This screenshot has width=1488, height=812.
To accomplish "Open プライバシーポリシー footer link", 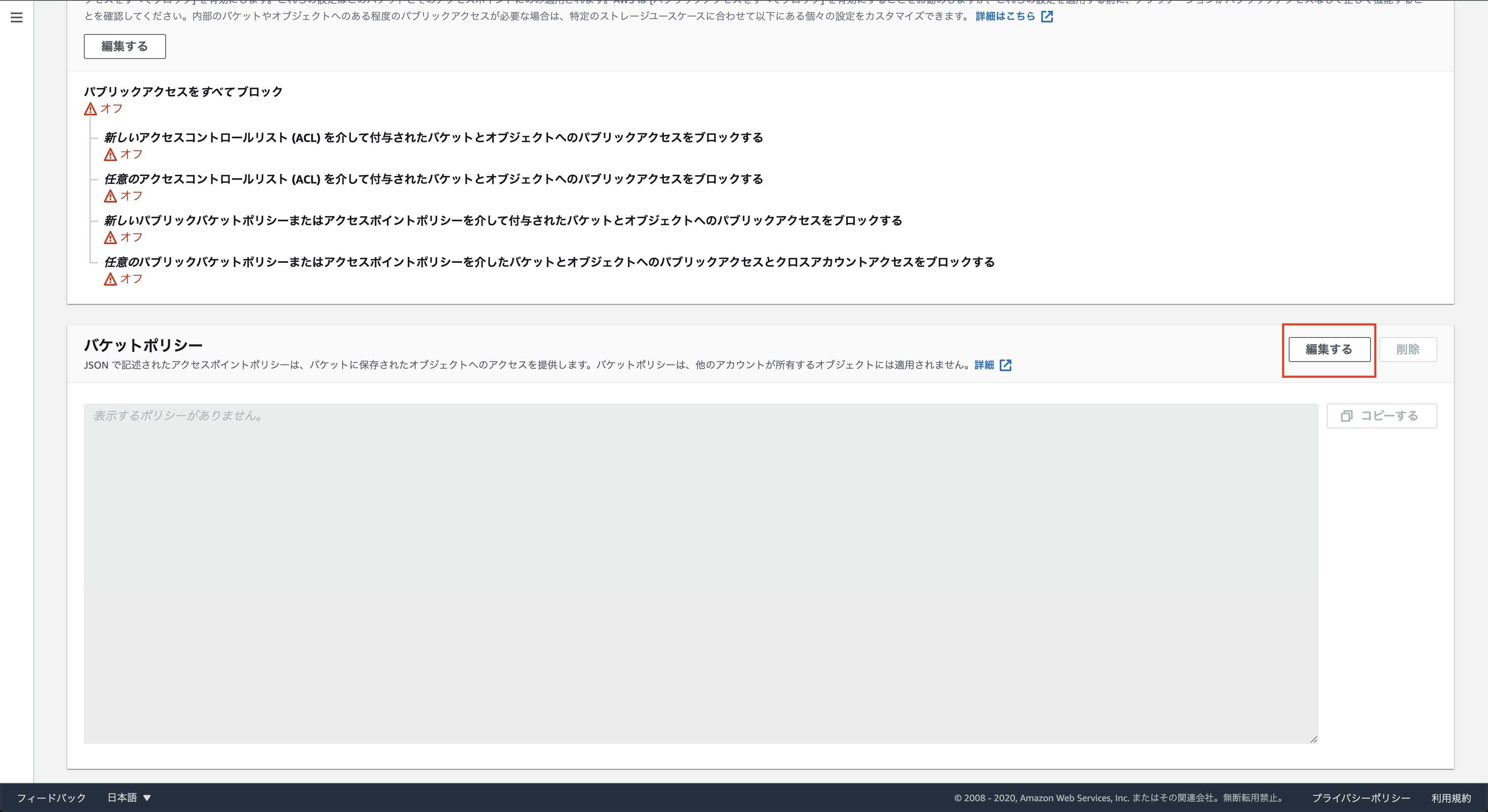I will point(1361,797).
